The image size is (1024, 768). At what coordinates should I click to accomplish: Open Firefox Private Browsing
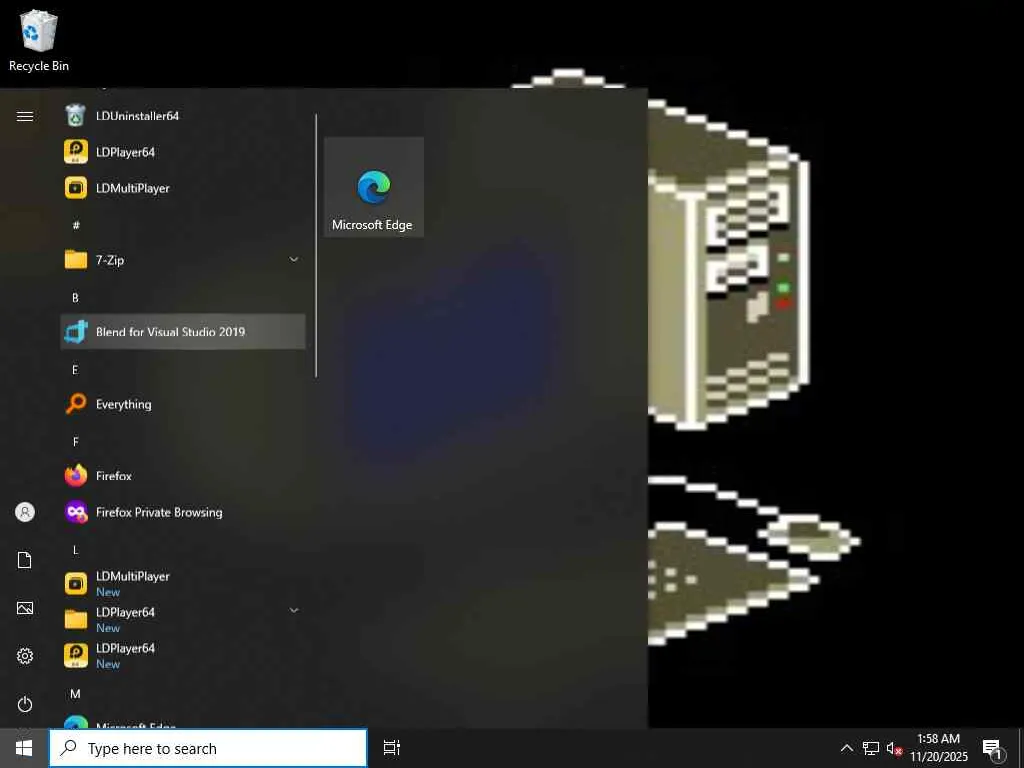click(x=183, y=512)
